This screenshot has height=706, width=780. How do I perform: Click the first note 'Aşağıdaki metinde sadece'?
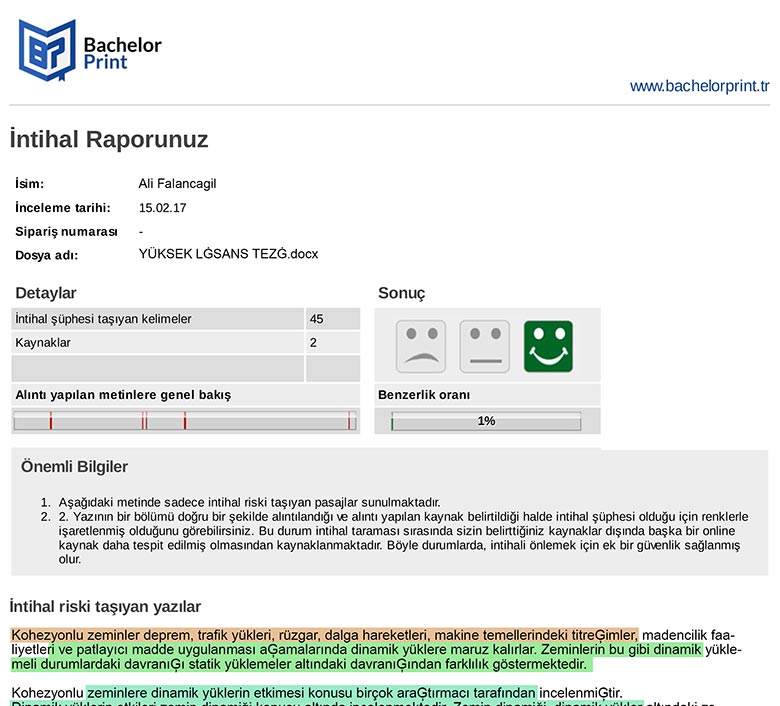pyautogui.click(x=249, y=502)
